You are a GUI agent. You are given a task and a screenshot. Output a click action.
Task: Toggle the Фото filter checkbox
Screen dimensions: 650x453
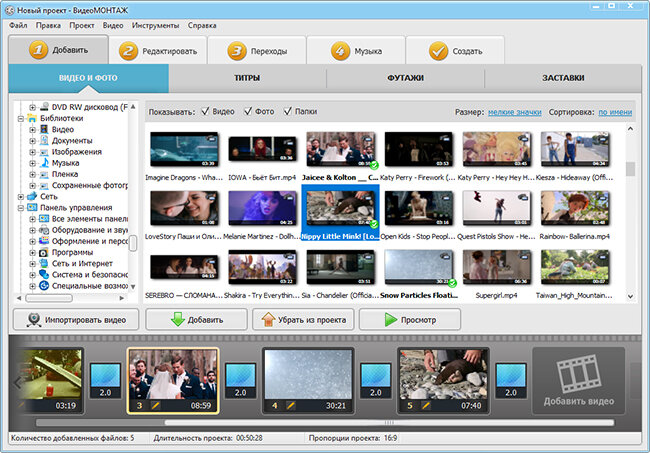click(x=248, y=111)
